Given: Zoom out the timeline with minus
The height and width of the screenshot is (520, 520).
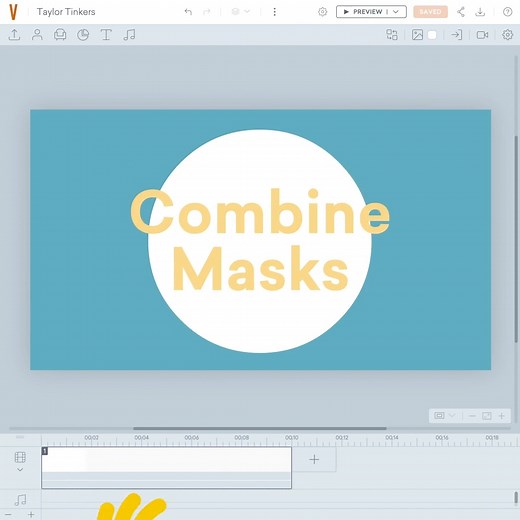Looking at the screenshot, I should [8, 515].
